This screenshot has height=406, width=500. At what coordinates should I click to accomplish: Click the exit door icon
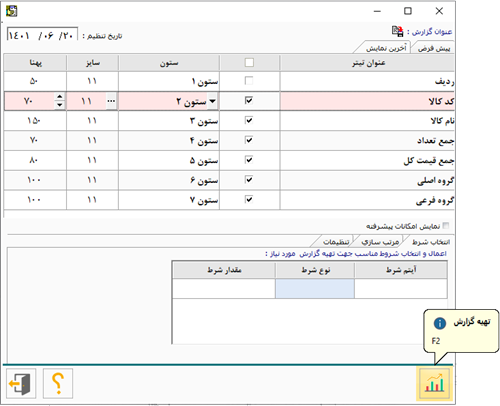[x=21, y=383]
